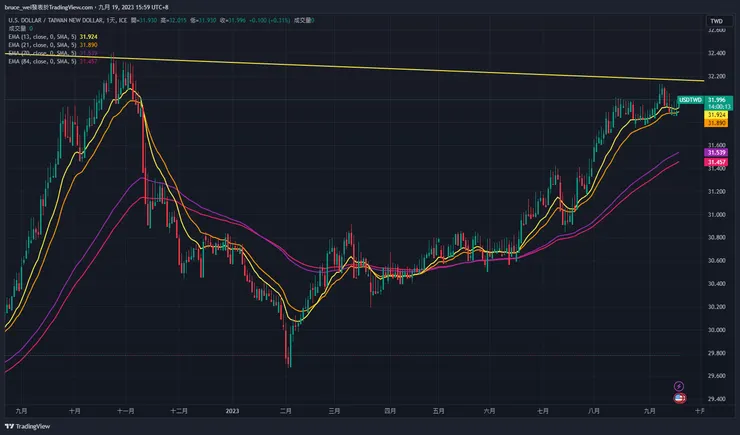
Task: Click the US flag economic event icon
Action: pos(679,398)
